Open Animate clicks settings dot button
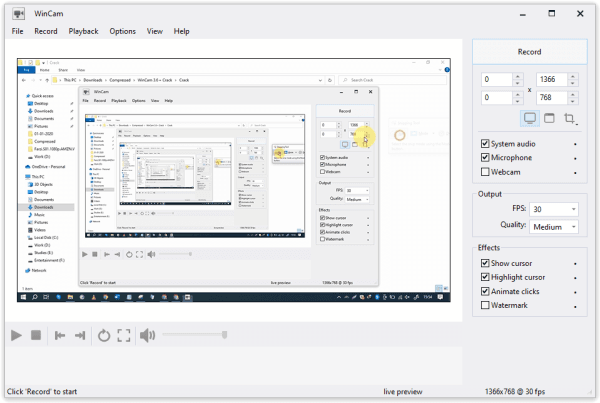 point(575,292)
